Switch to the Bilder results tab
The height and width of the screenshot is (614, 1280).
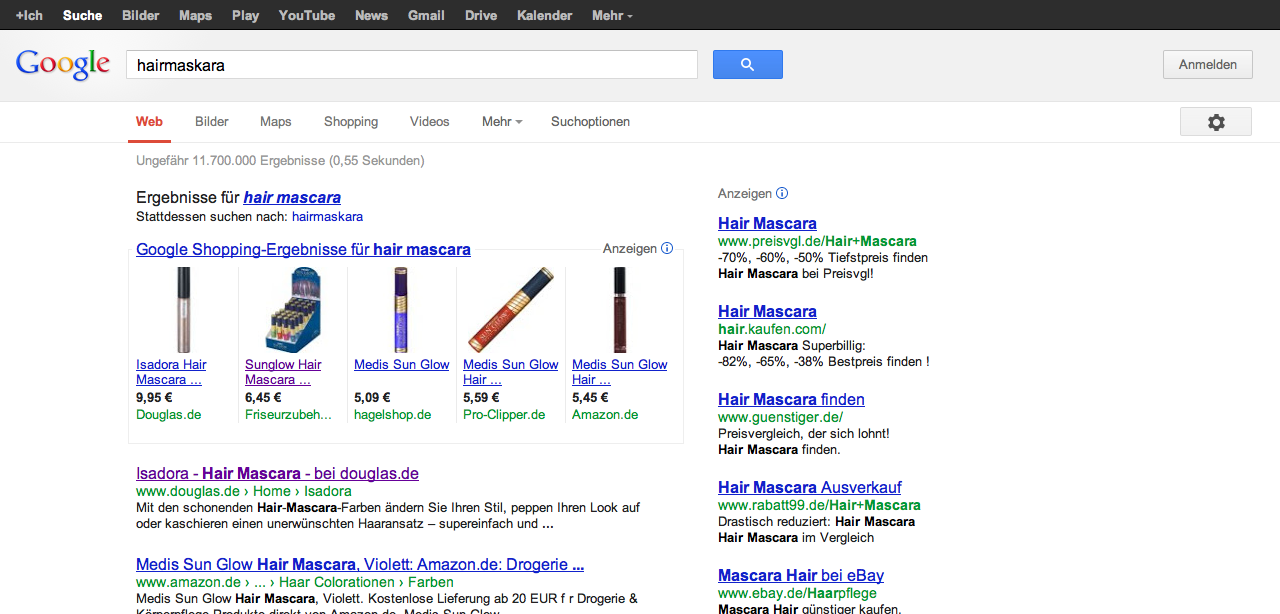click(212, 122)
